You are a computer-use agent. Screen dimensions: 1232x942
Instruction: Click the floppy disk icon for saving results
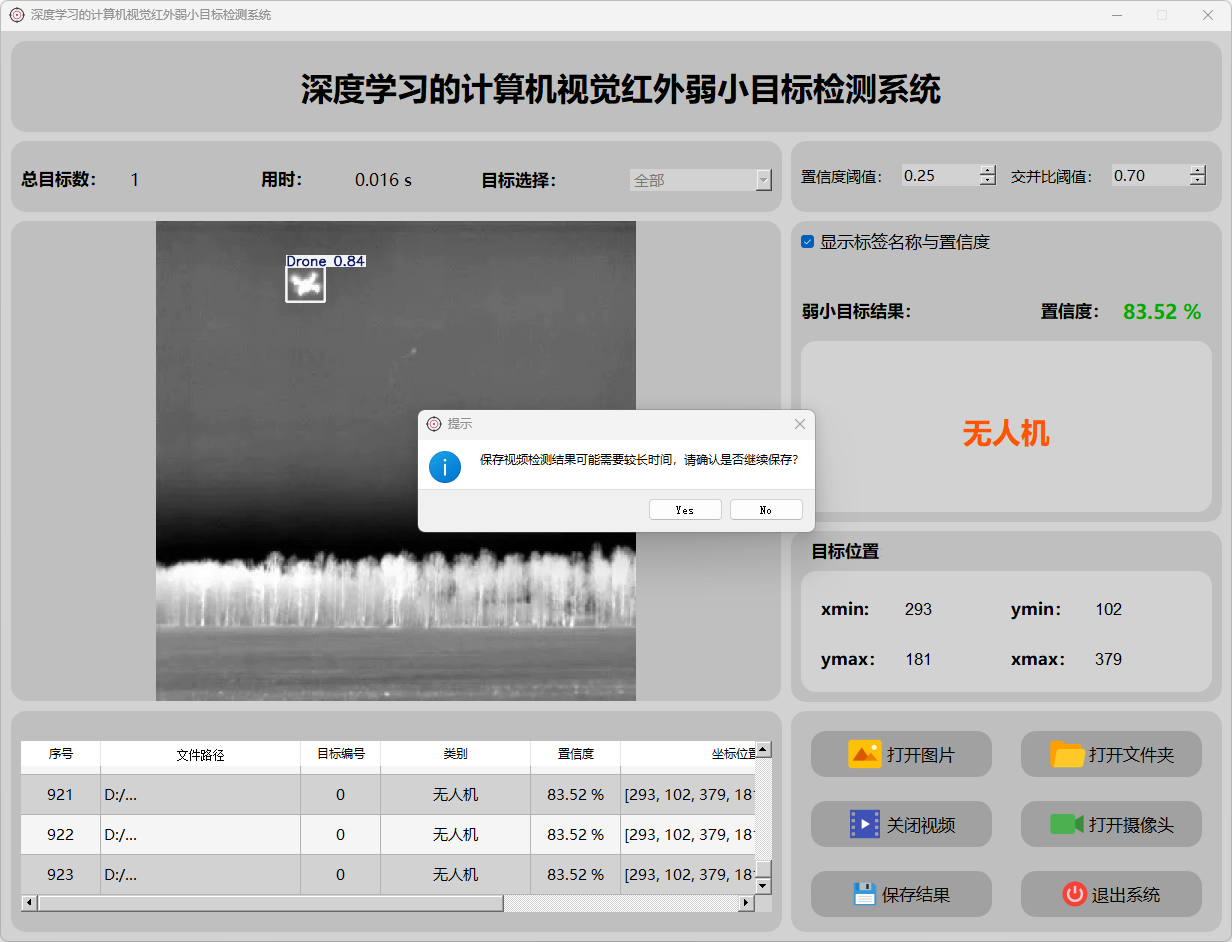pyautogui.click(x=864, y=894)
